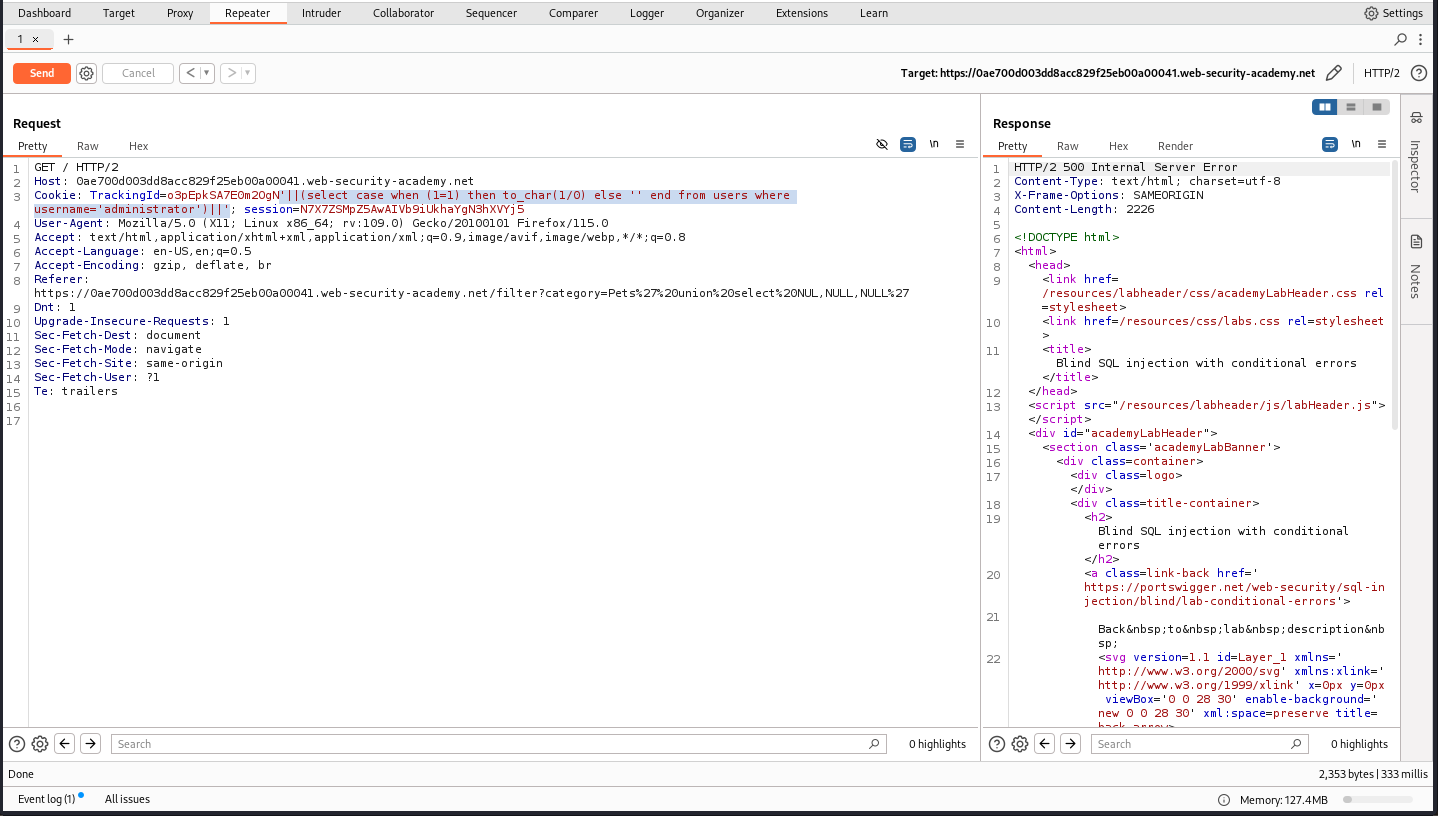The image size is (1438, 816).
Task: Open the Organizer tab
Action: pos(720,13)
